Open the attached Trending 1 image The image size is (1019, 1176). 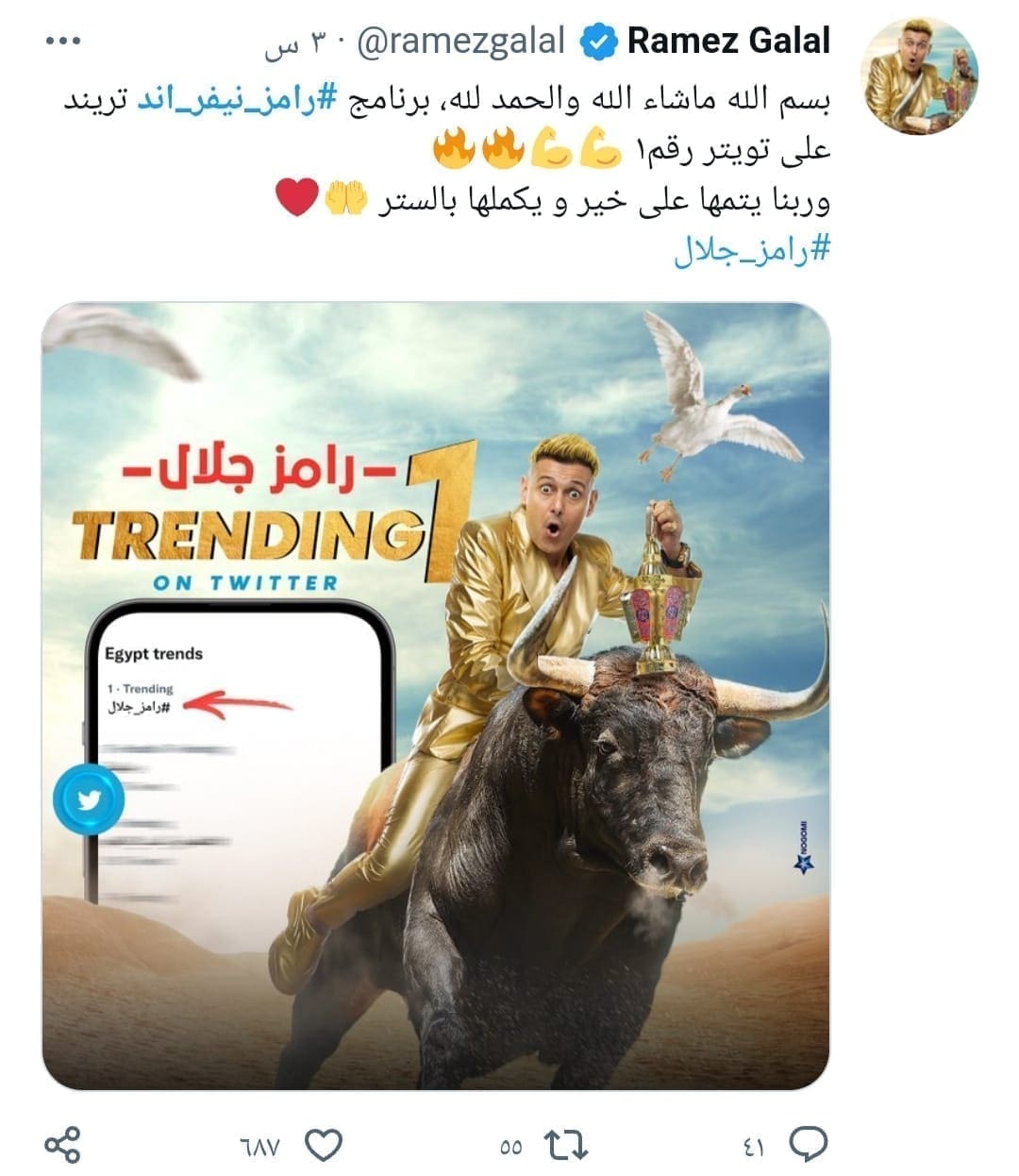click(435, 696)
